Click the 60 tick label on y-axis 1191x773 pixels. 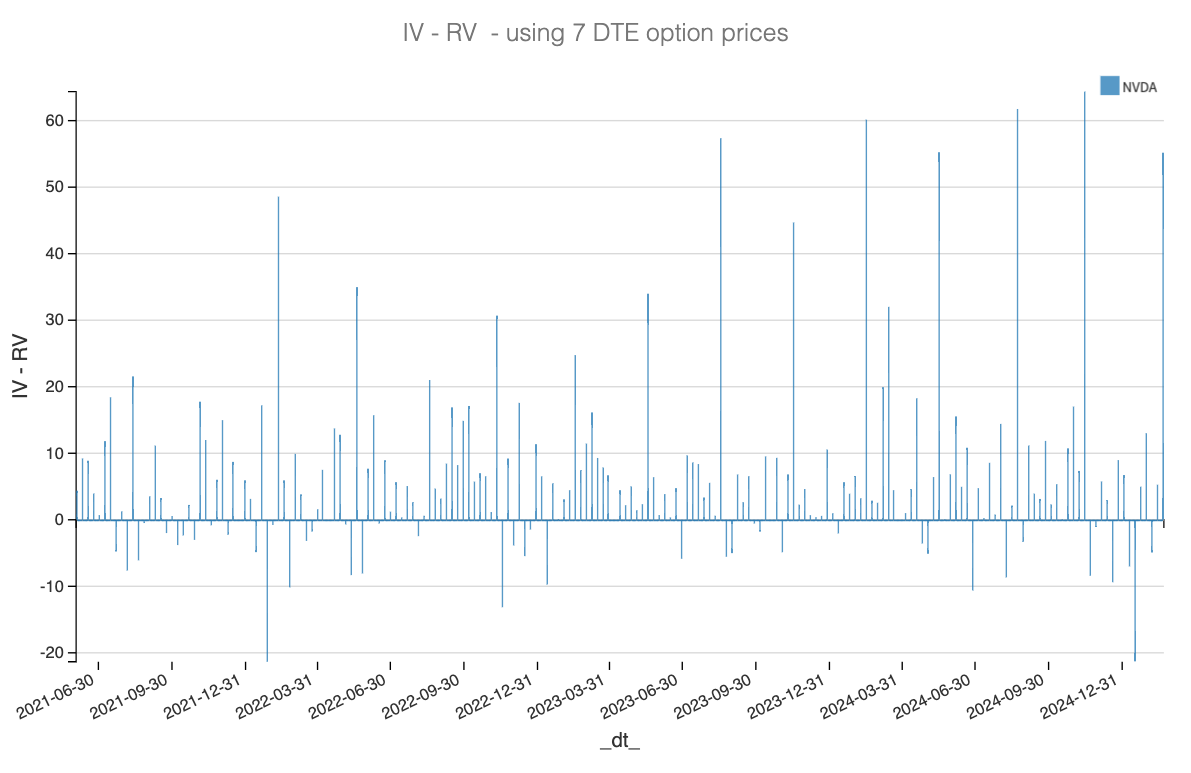coord(52,121)
